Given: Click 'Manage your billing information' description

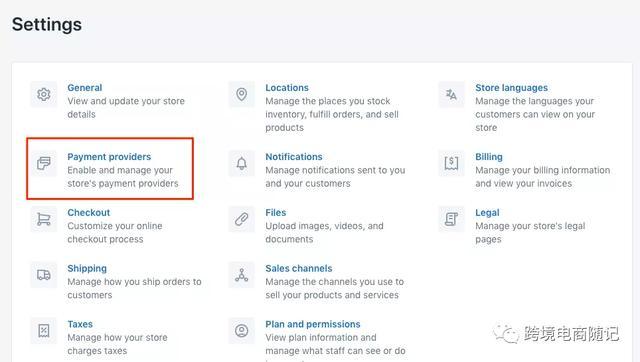Looking at the screenshot, I should 542,177.
